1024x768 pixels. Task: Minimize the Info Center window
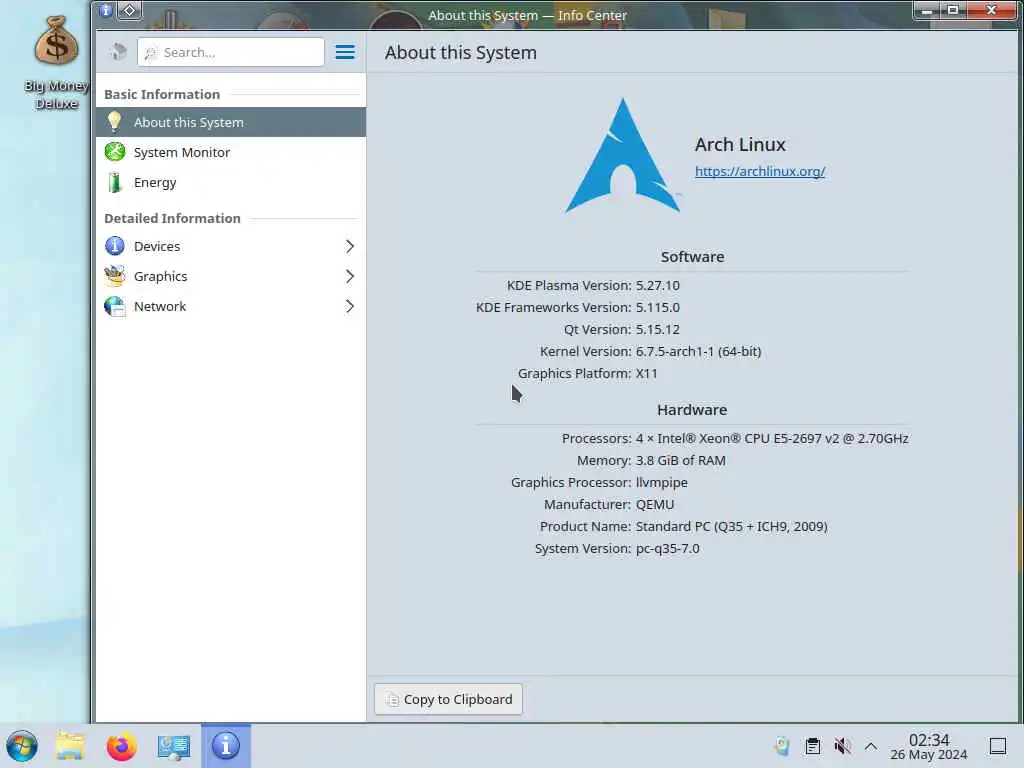927,10
